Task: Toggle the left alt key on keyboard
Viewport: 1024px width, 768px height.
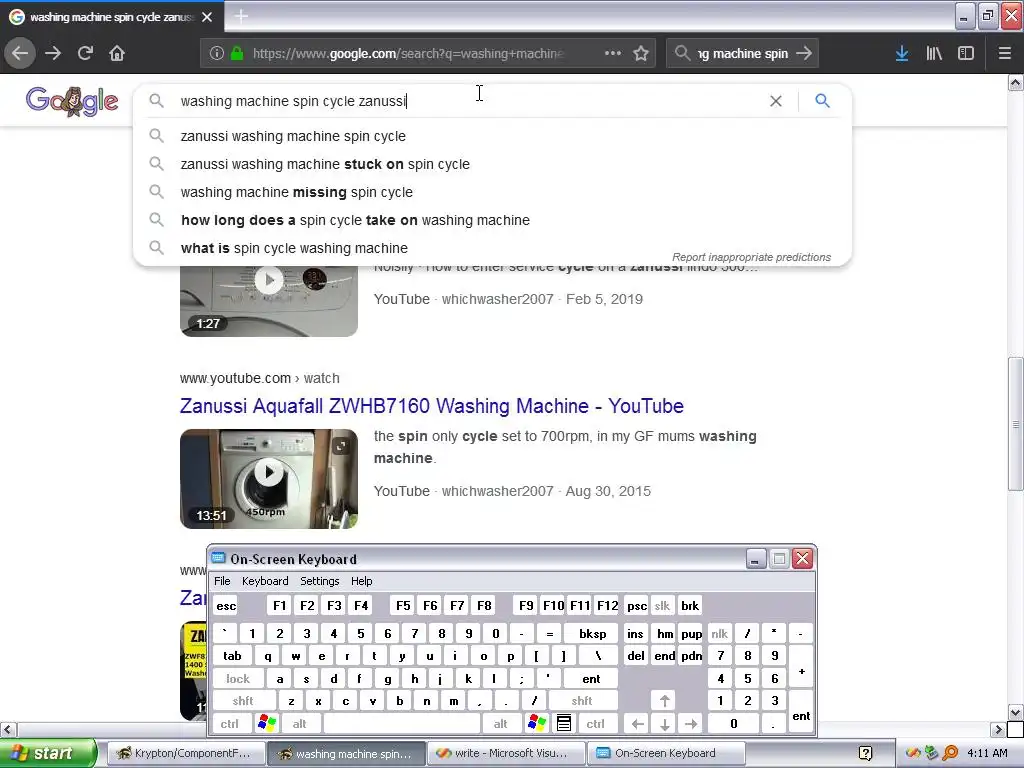Action: click(x=300, y=724)
